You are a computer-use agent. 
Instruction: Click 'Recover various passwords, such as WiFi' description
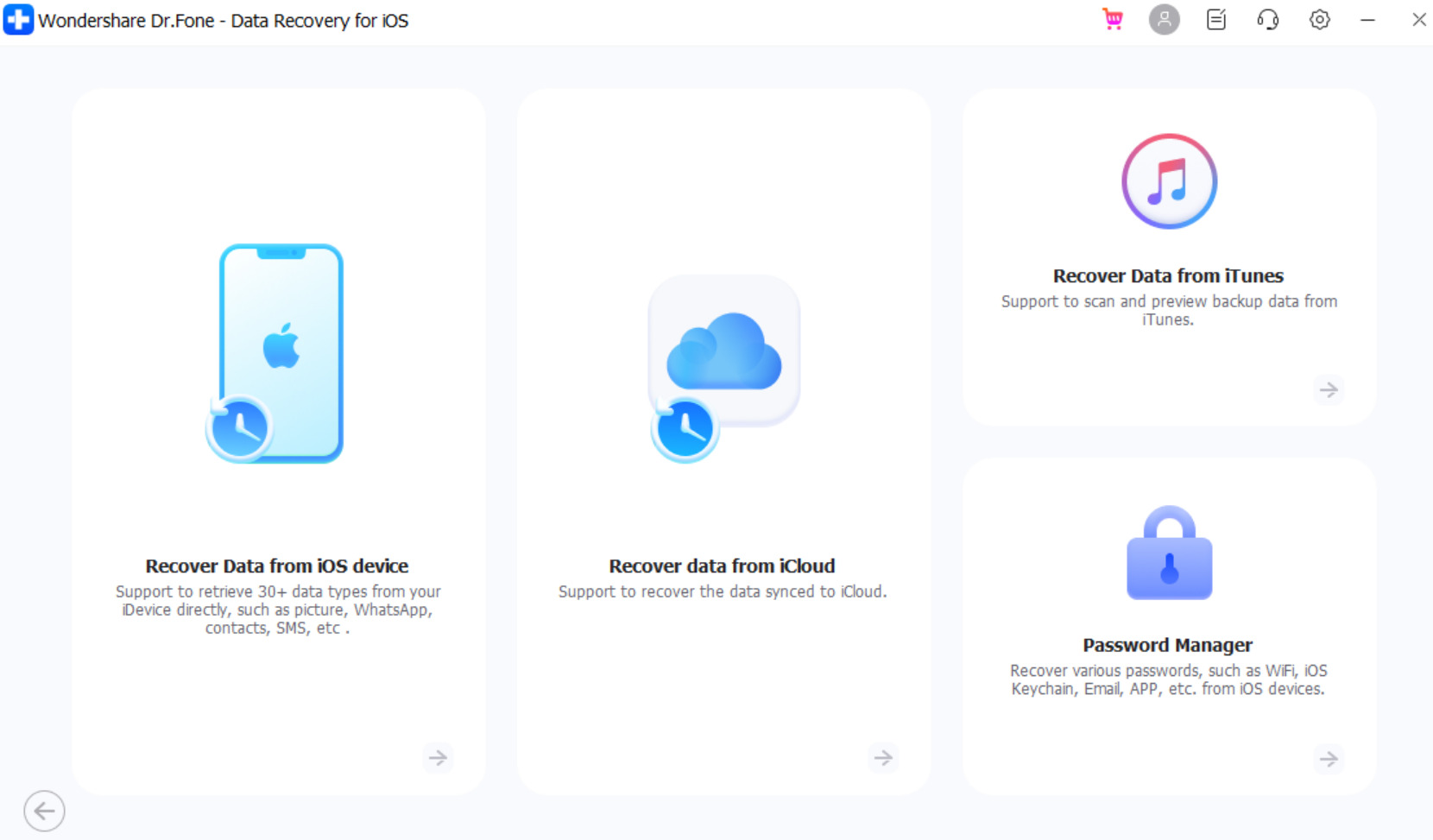point(1169,680)
